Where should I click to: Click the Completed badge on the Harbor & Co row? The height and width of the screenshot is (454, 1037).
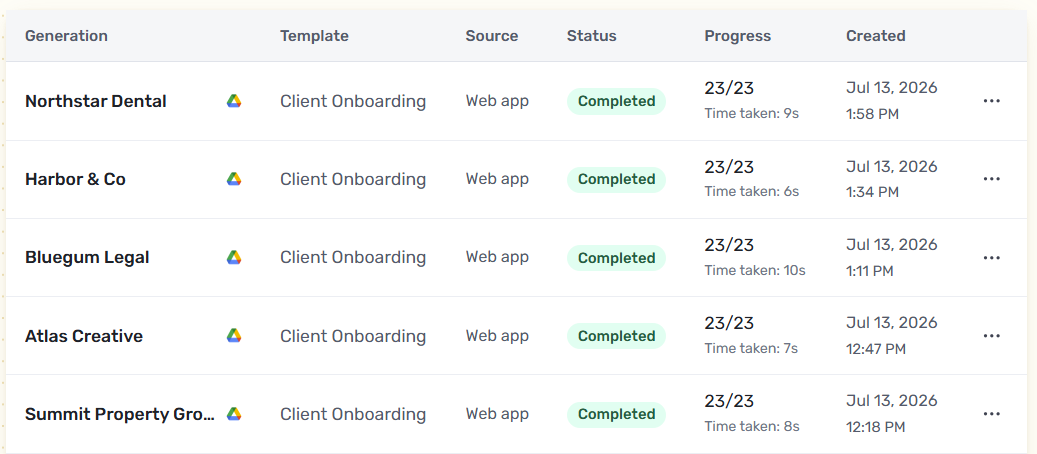click(x=616, y=179)
